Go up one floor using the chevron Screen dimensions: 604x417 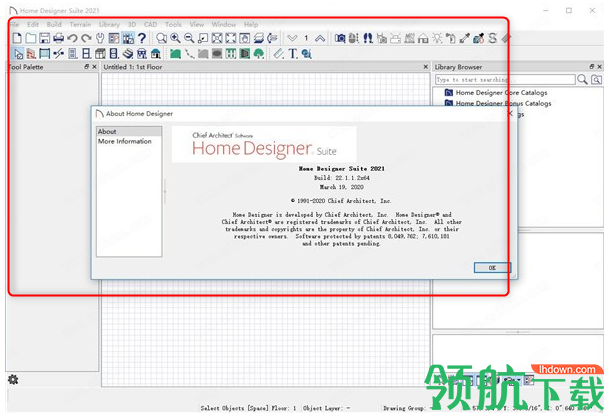tap(320, 38)
